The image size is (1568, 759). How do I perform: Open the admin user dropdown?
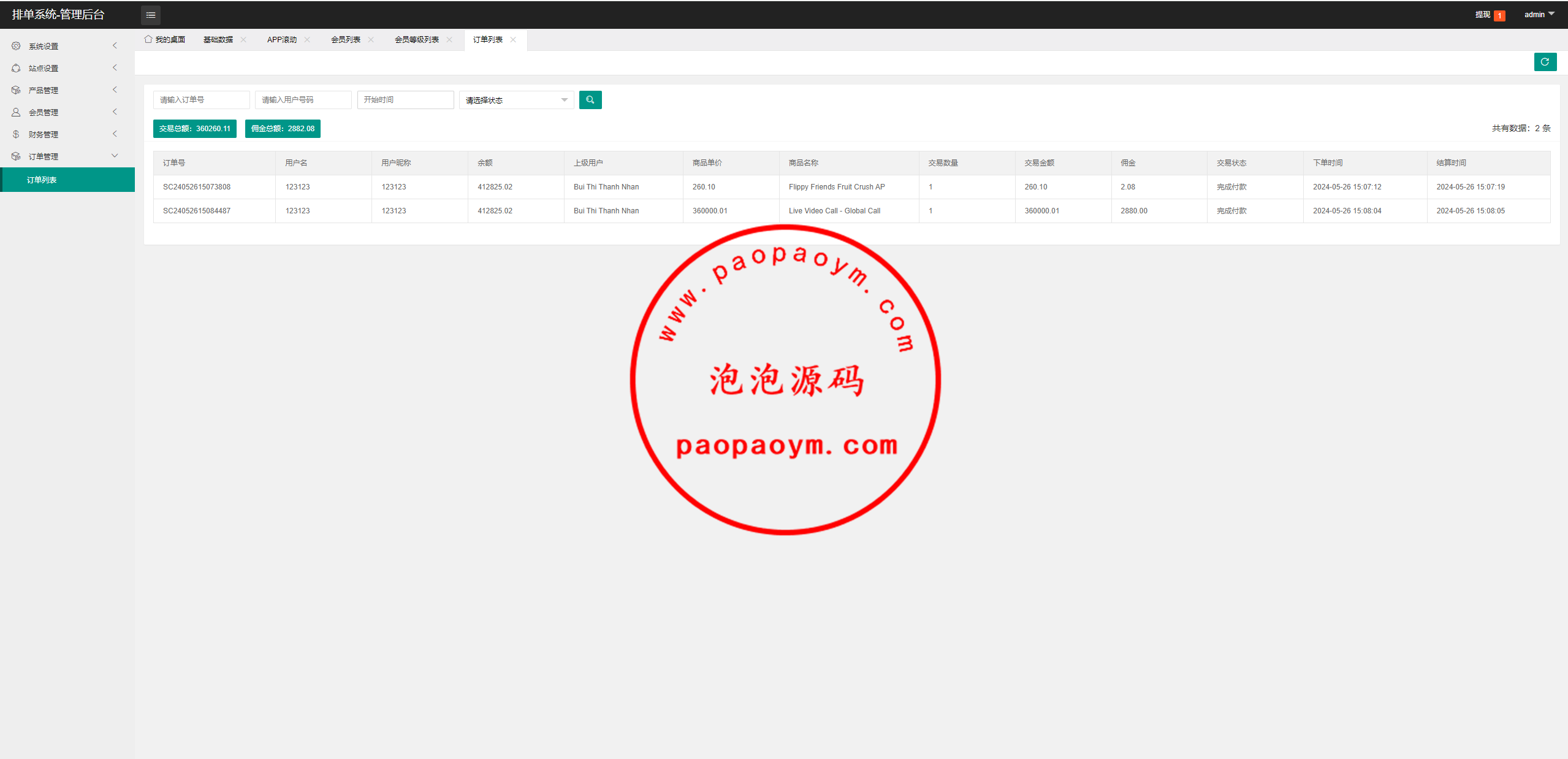pos(1539,15)
